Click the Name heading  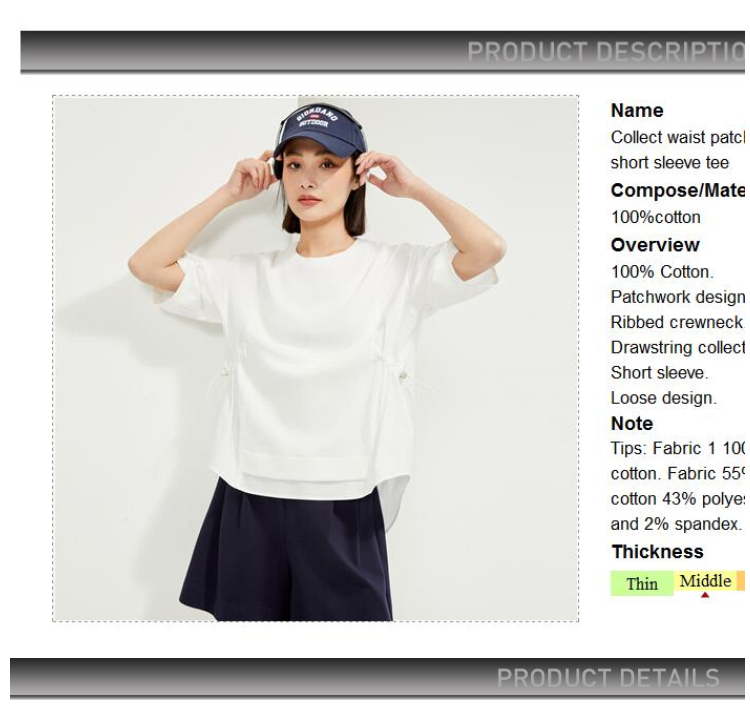(x=637, y=110)
